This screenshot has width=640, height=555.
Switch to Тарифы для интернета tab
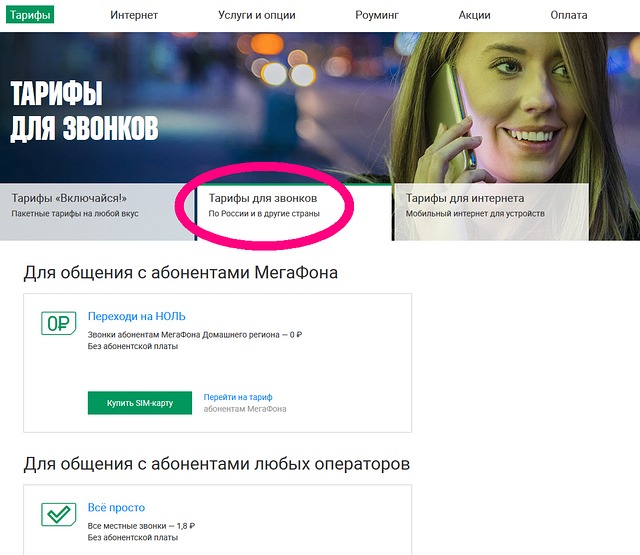click(x=491, y=212)
